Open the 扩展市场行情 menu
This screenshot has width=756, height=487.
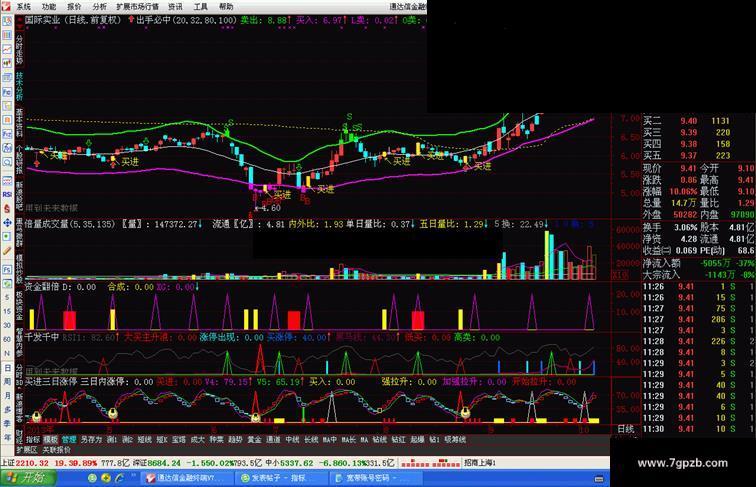coord(137,6)
